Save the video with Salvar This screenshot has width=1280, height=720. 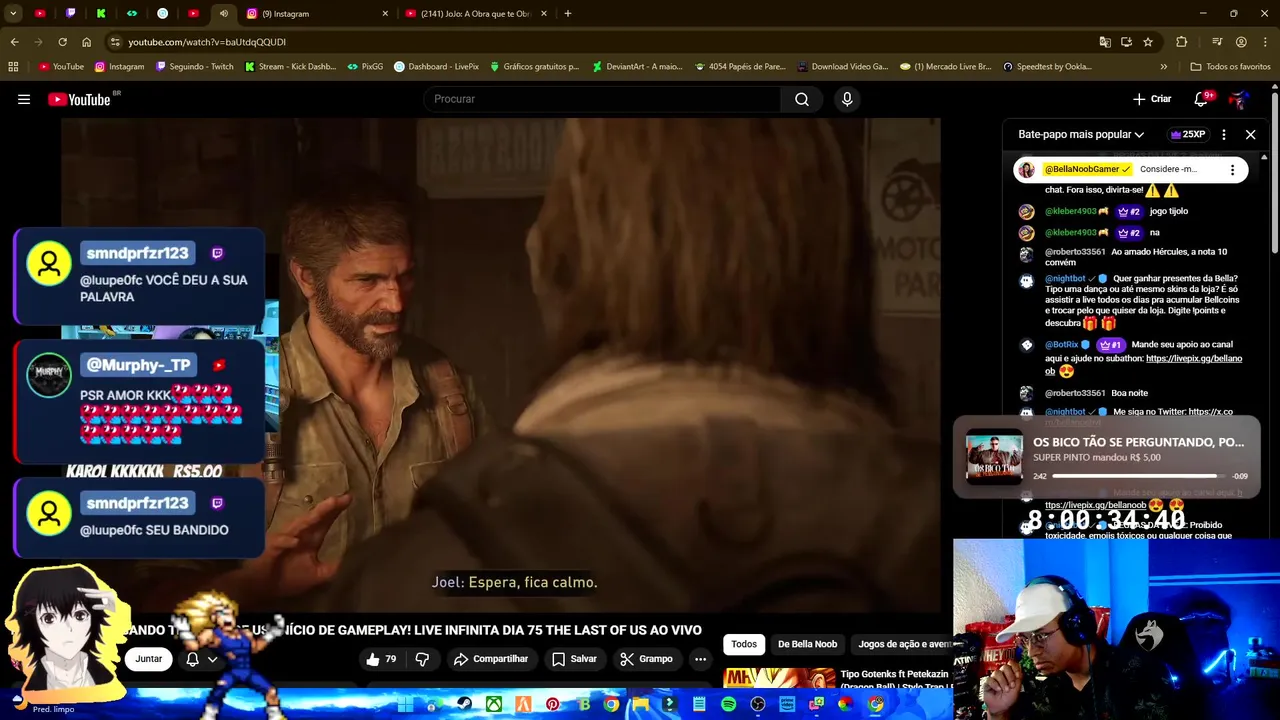[574, 659]
